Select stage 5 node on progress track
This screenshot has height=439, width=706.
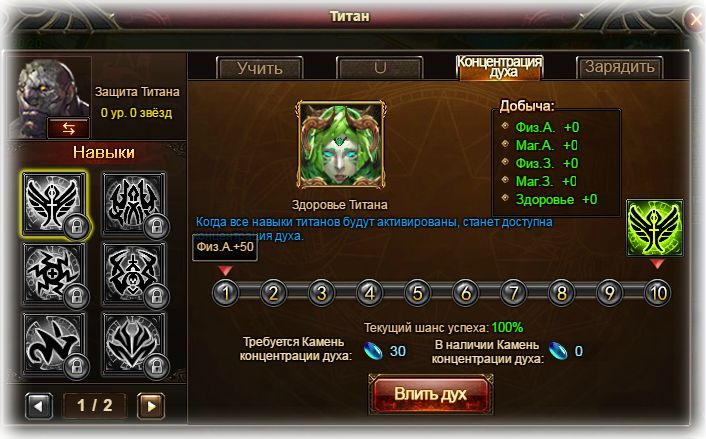(417, 293)
